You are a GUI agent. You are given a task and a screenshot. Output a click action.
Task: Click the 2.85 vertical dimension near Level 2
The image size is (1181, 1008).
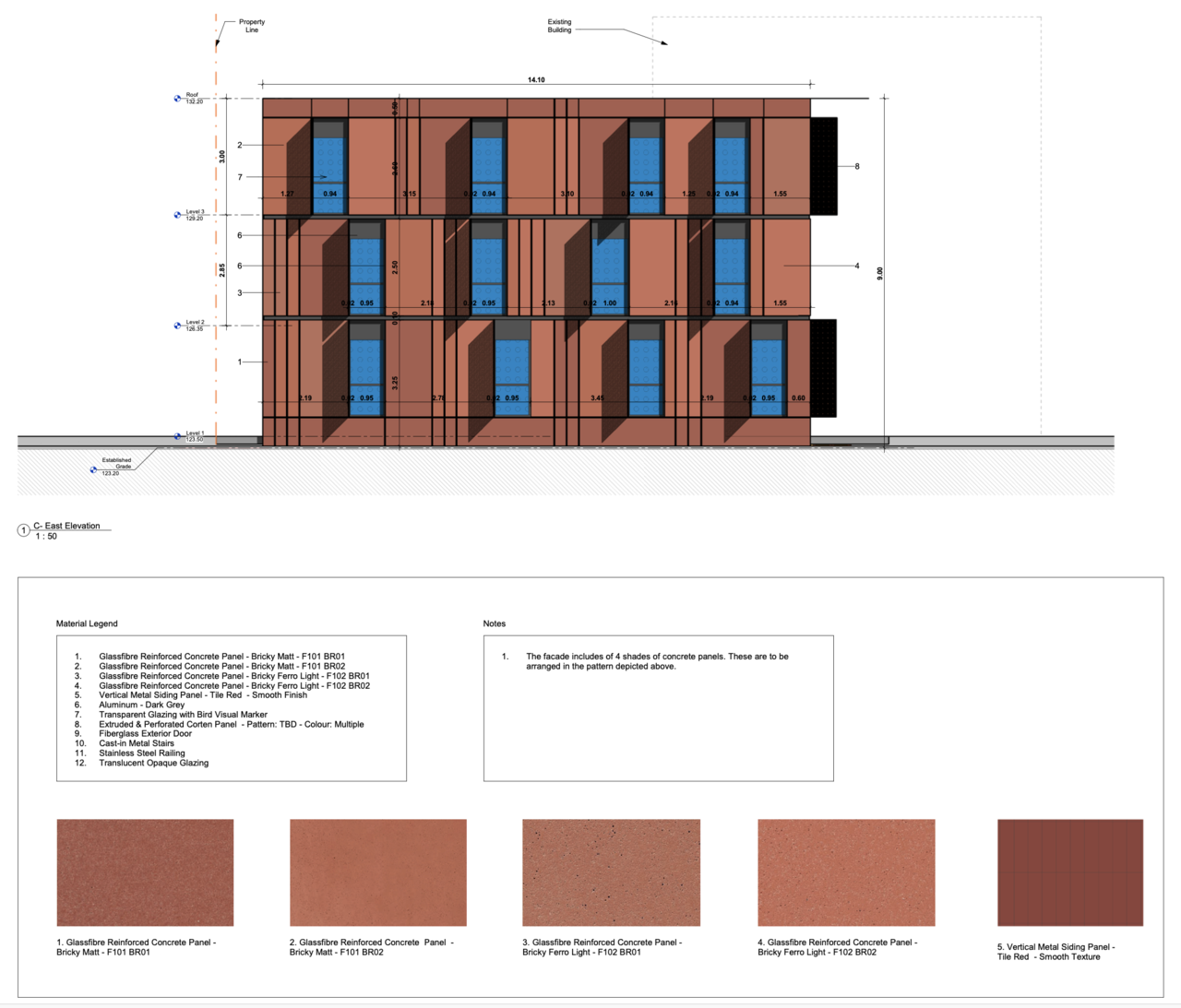click(222, 270)
